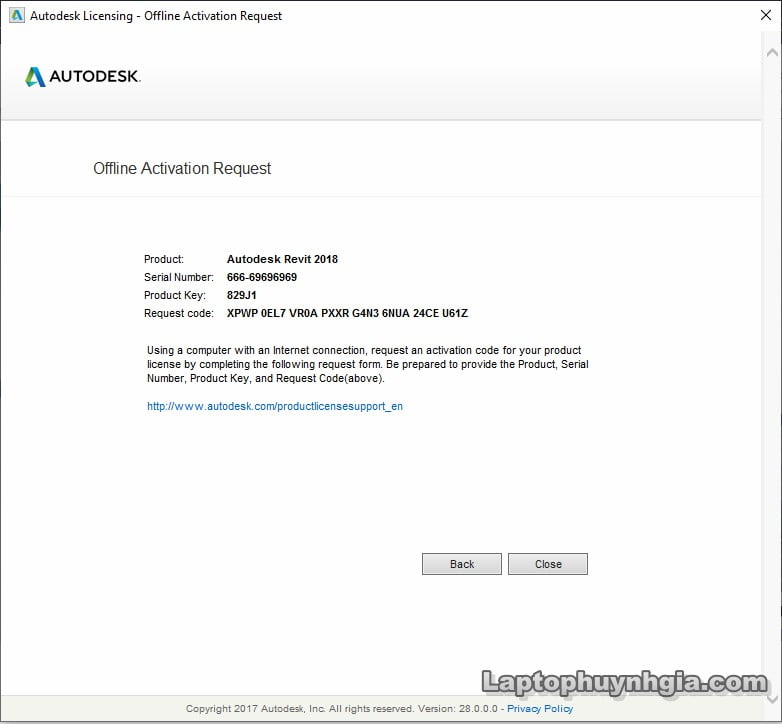782x724 pixels.
Task: Click the Product Key label
Action: [x=175, y=295]
